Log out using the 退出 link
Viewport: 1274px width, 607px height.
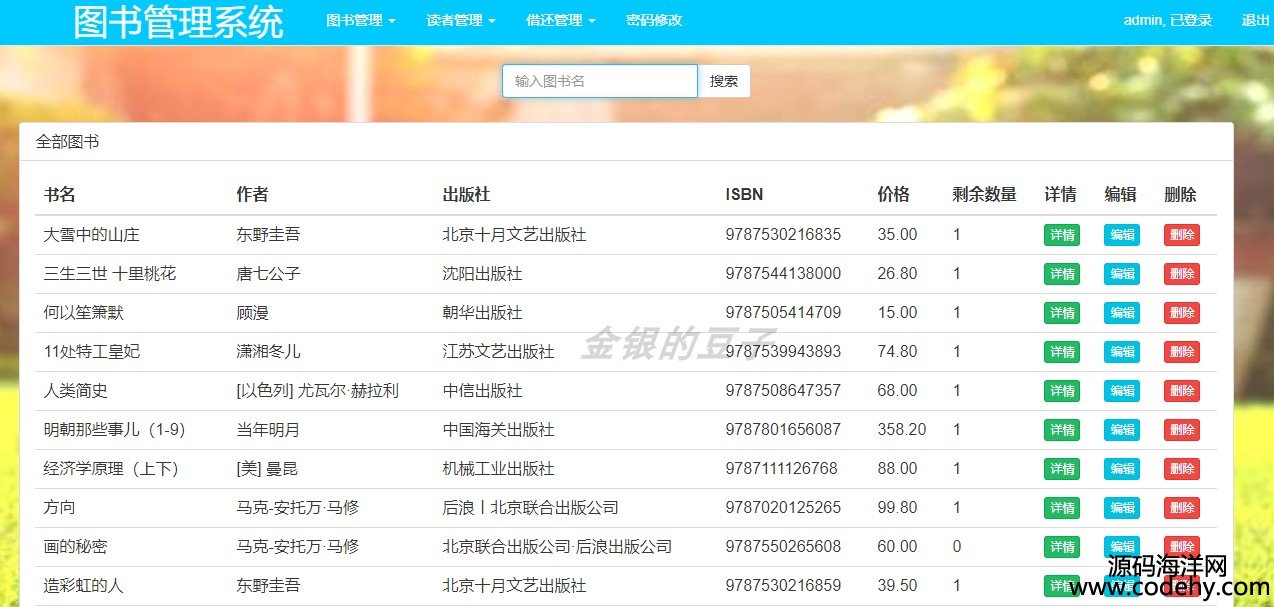click(x=1256, y=20)
